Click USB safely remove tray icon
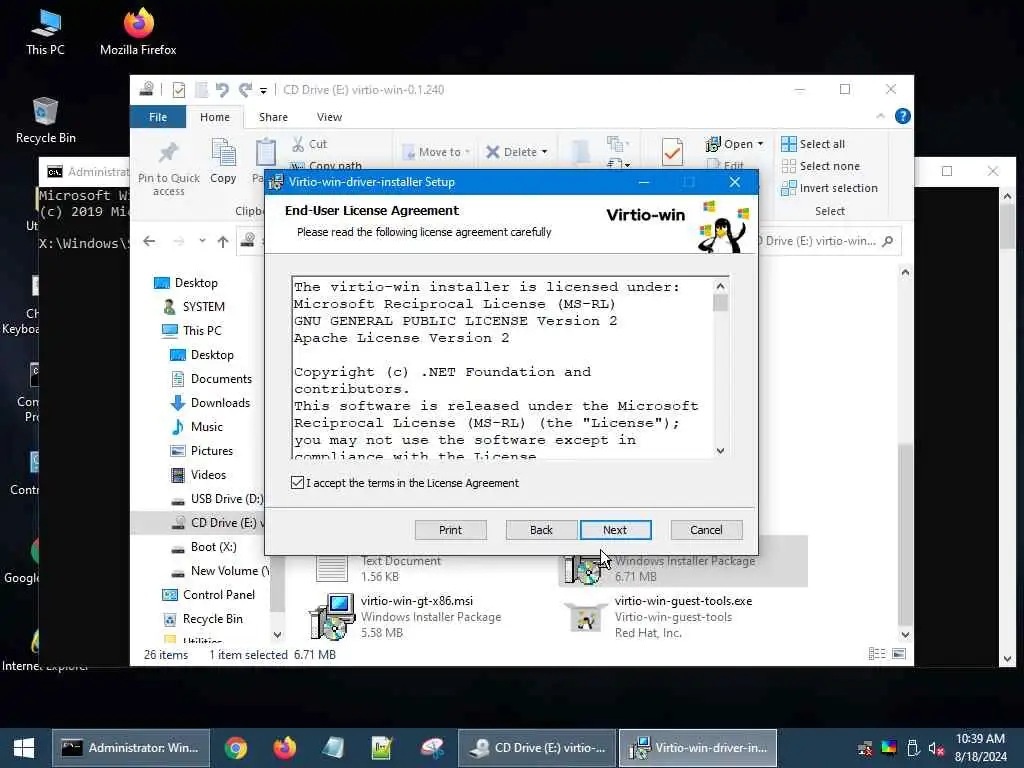Screen dimensions: 1024x768 point(913,748)
